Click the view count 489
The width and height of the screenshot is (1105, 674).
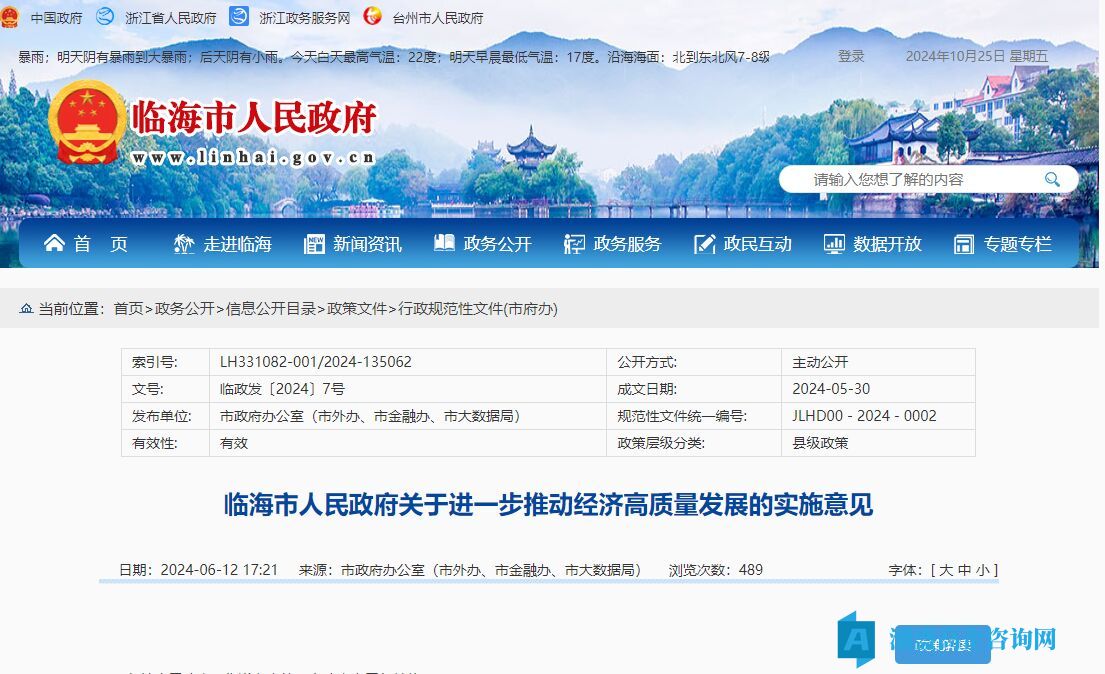tap(751, 570)
